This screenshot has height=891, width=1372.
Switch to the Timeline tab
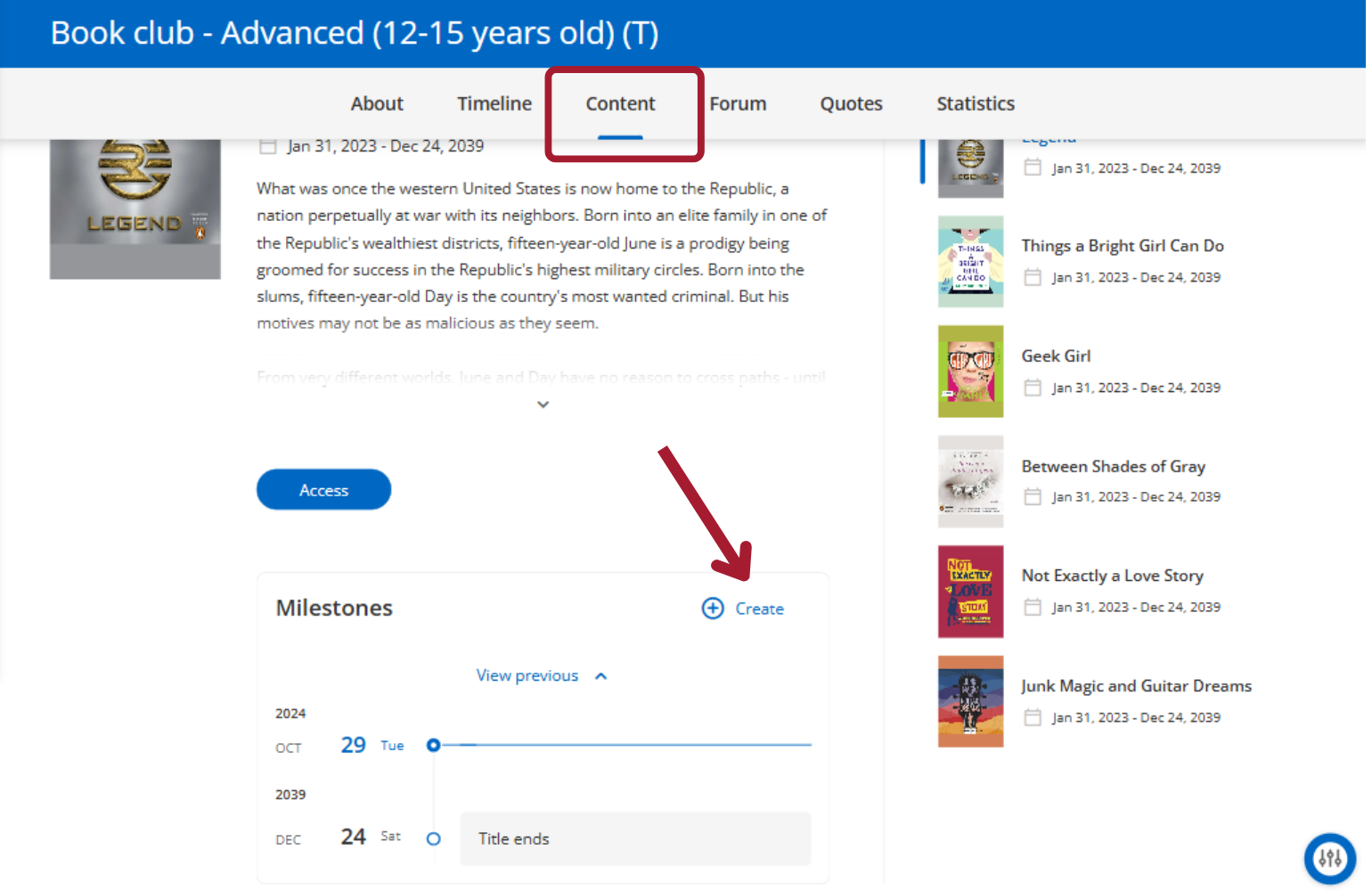[494, 103]
